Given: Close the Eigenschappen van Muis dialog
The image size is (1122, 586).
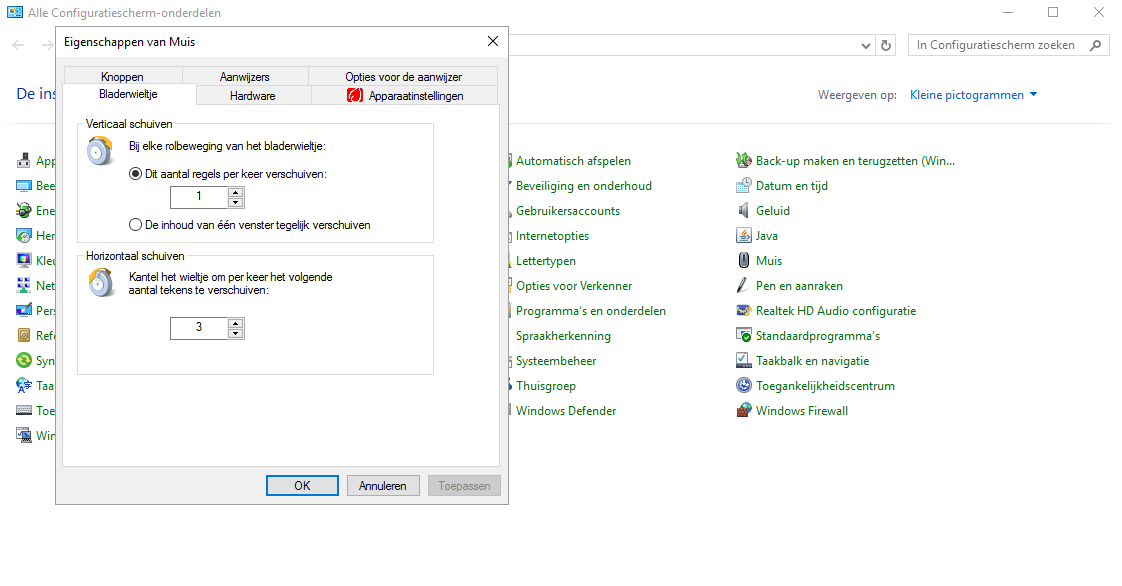Looking at the screenshot, I should (x=493, y=41).
